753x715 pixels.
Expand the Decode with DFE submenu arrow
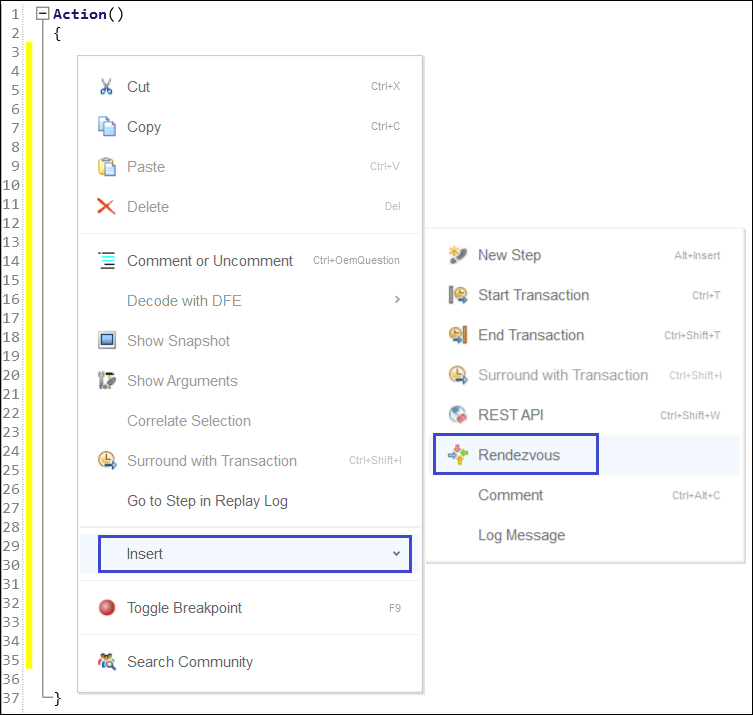[397, 300]
